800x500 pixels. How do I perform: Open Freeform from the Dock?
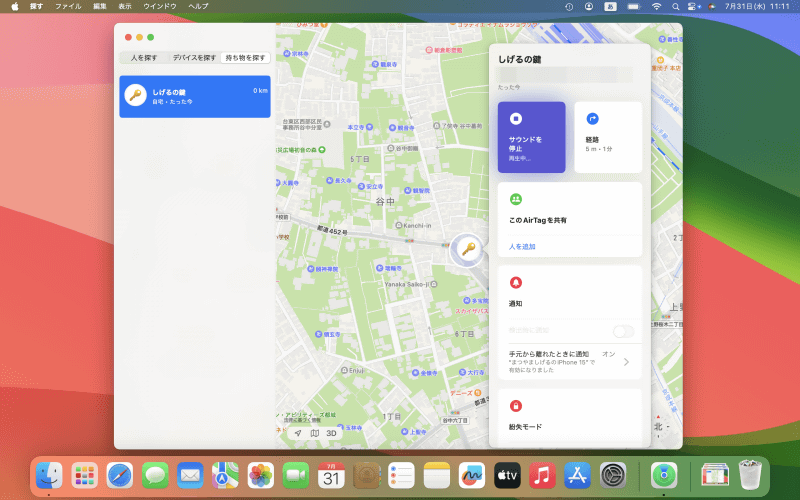(x=472, y=476)
